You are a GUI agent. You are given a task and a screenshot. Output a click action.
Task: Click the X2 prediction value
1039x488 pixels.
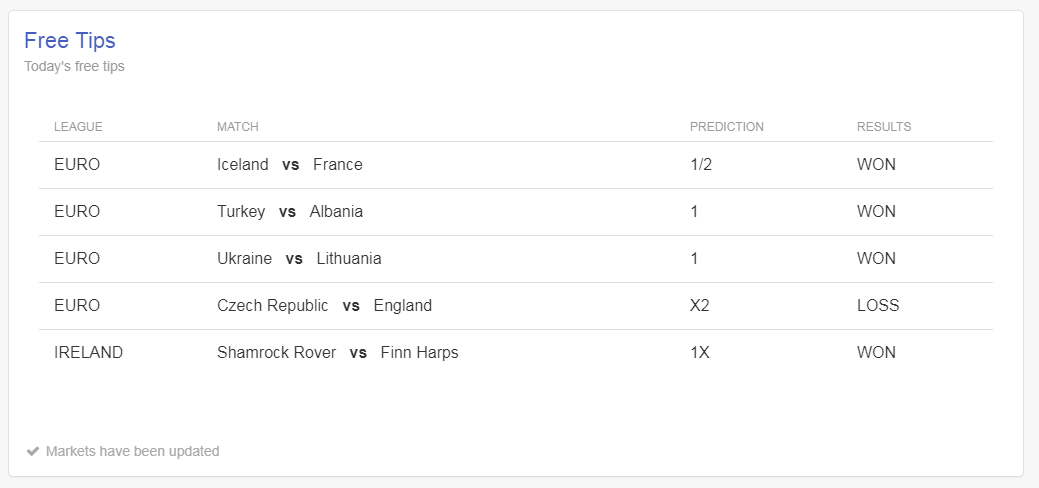(699, 306)
